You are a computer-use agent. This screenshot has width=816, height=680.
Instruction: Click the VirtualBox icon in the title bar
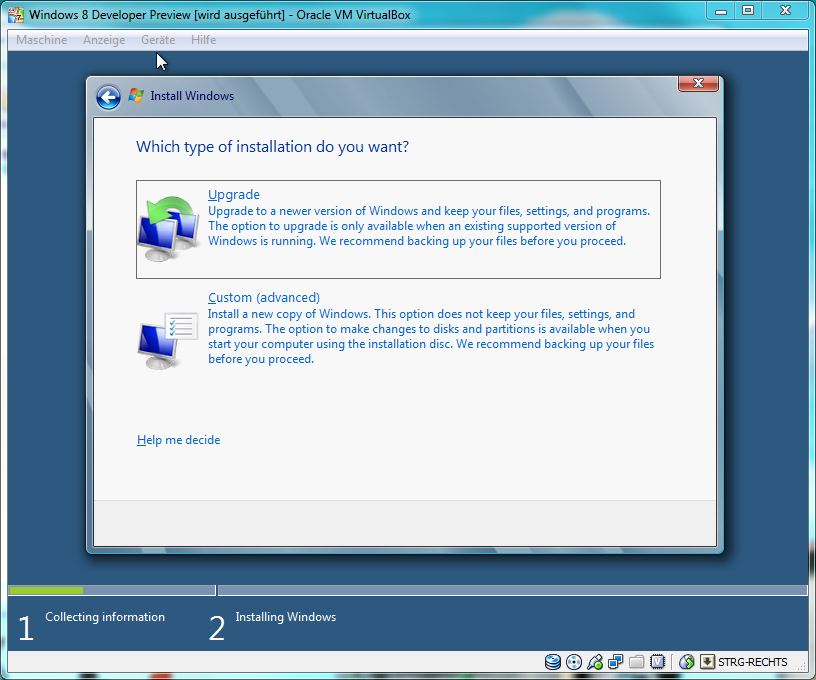(x=16, y=15)
